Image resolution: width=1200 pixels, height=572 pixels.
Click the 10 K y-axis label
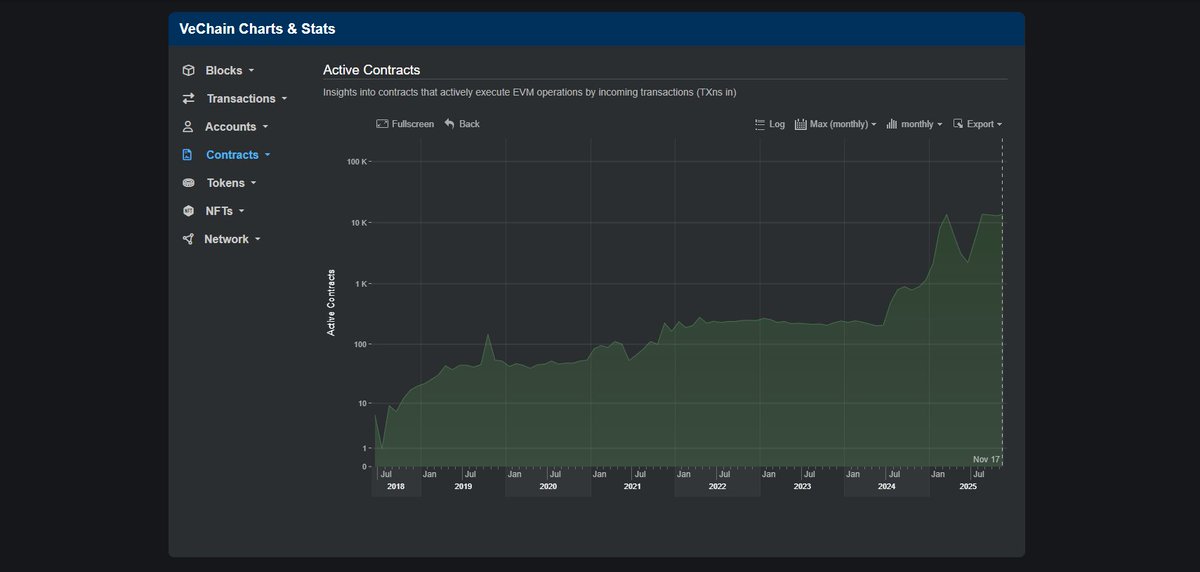[358, 222]
